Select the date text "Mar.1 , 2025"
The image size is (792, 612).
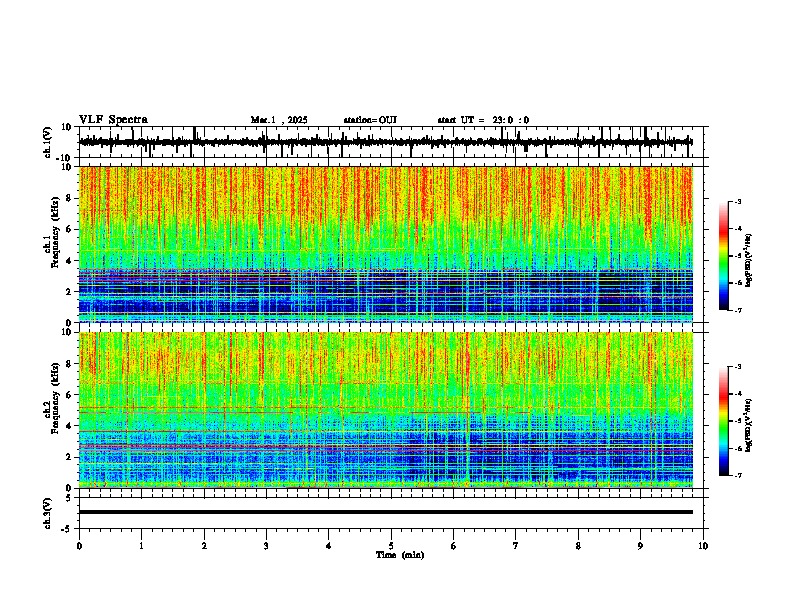(x=279, y=120)
